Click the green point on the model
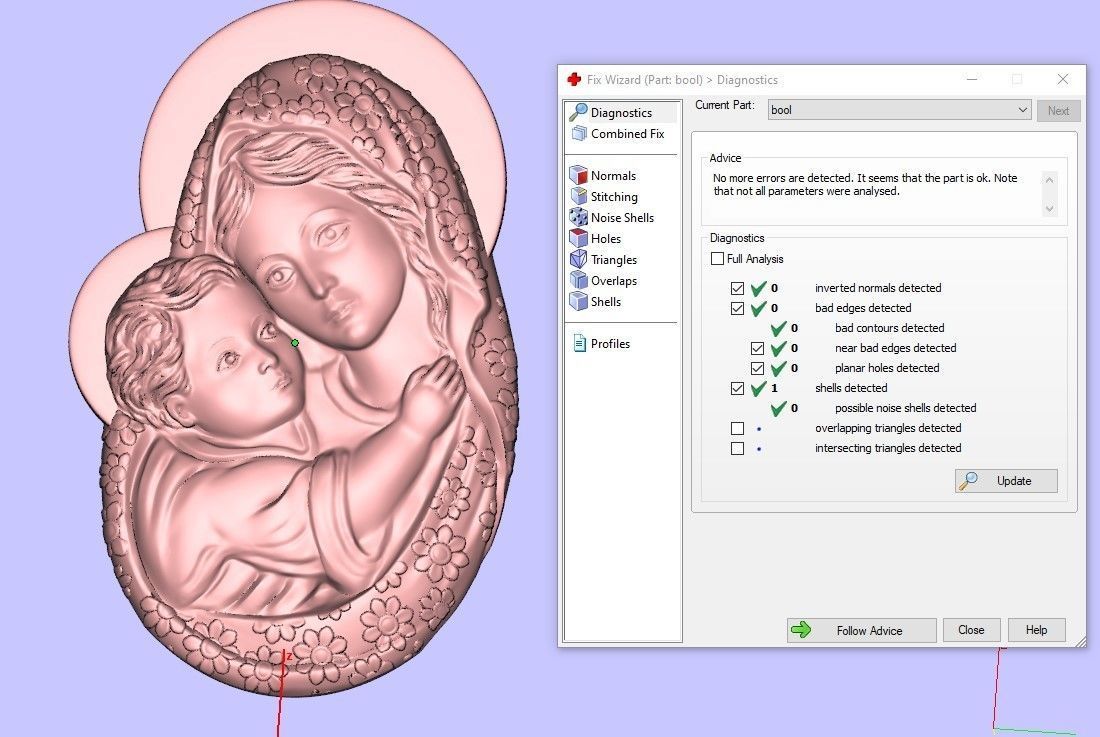The height and width of the screenshot is (737, 1100). tap(295, 343)
